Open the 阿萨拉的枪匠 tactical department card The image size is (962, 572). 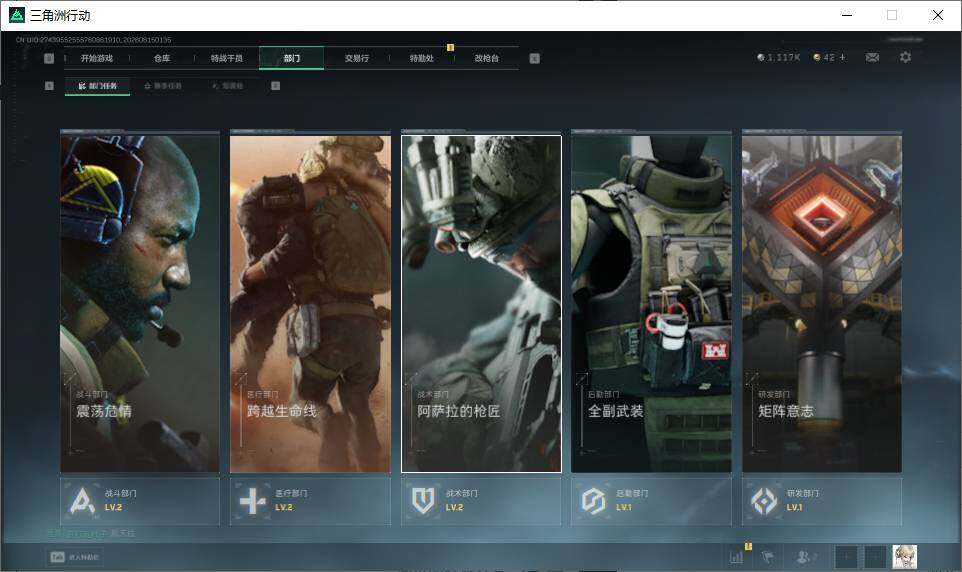pyautogui.click(x=481, y=304)
